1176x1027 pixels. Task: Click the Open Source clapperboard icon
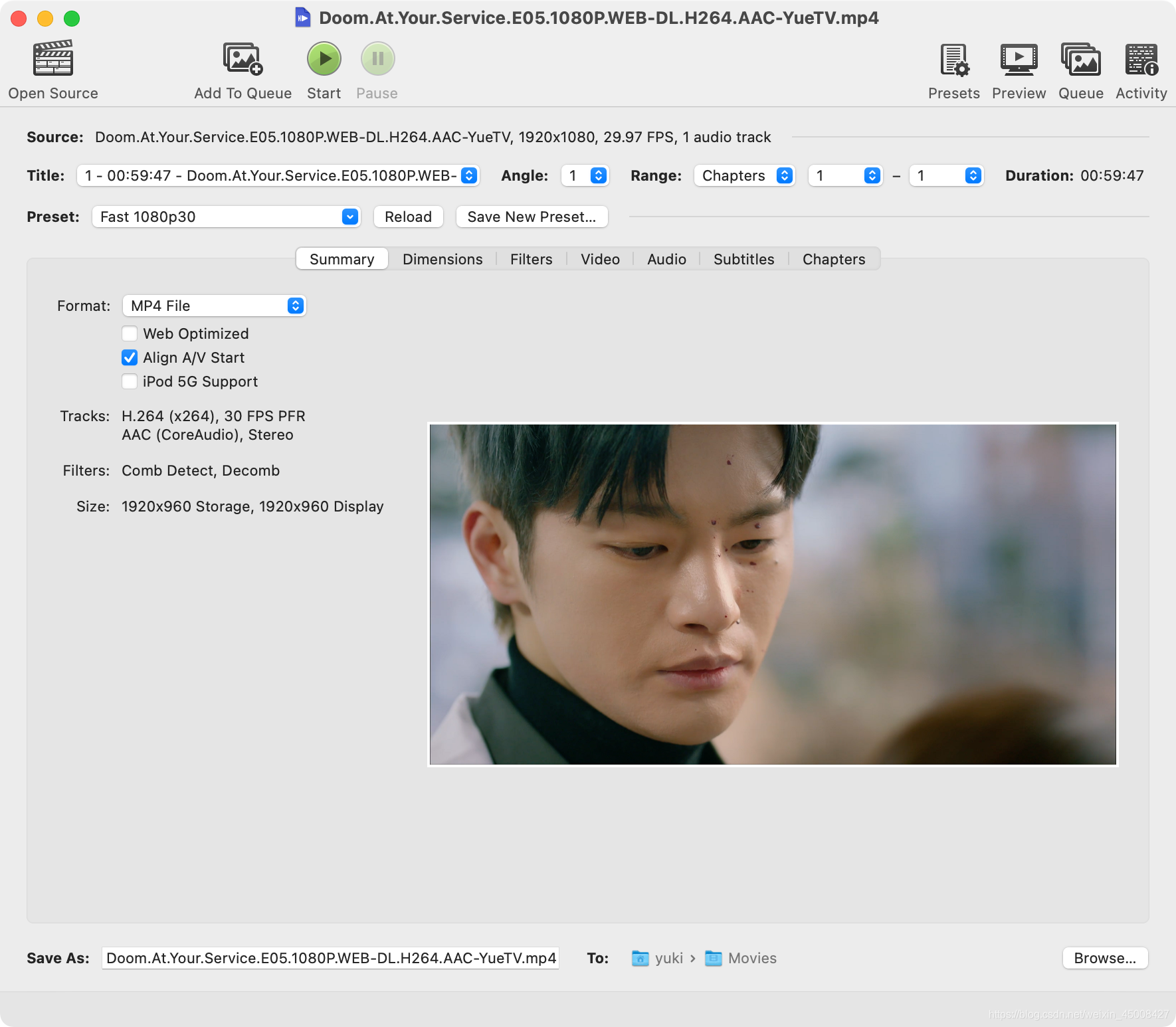tap(53, 58)
